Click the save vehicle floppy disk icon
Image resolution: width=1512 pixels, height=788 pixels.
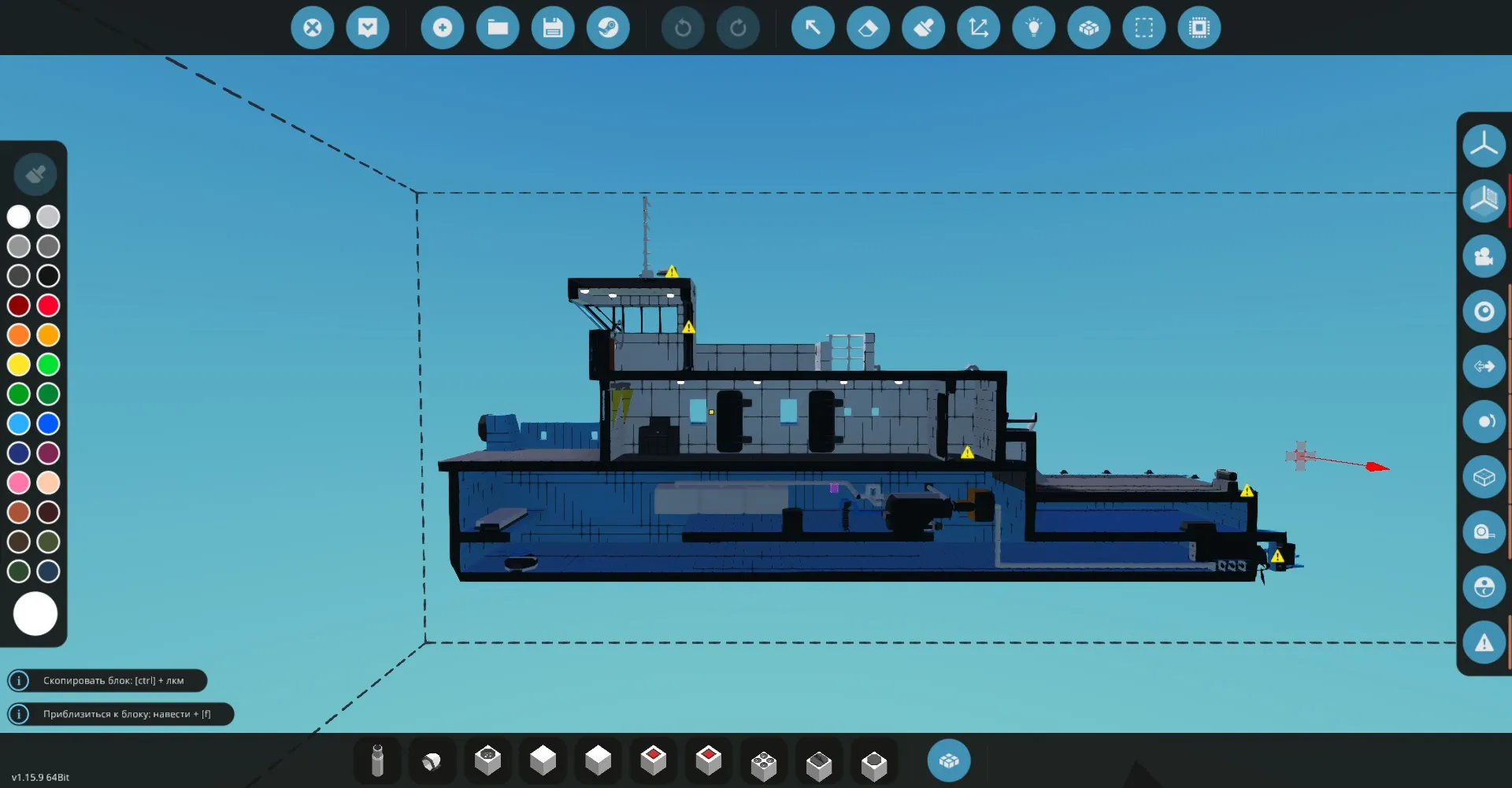(x=553, y=28)
